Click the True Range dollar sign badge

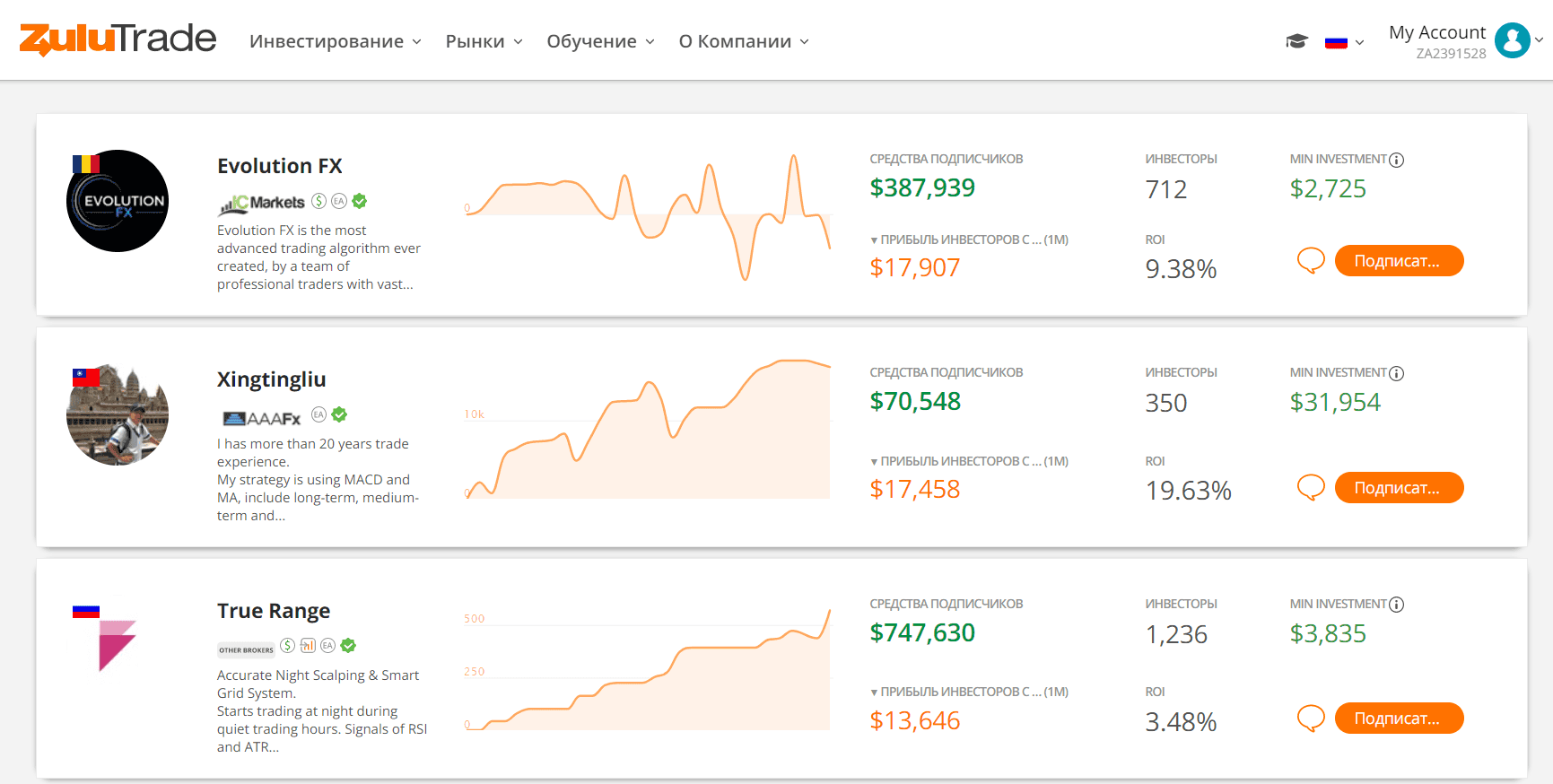287,645
